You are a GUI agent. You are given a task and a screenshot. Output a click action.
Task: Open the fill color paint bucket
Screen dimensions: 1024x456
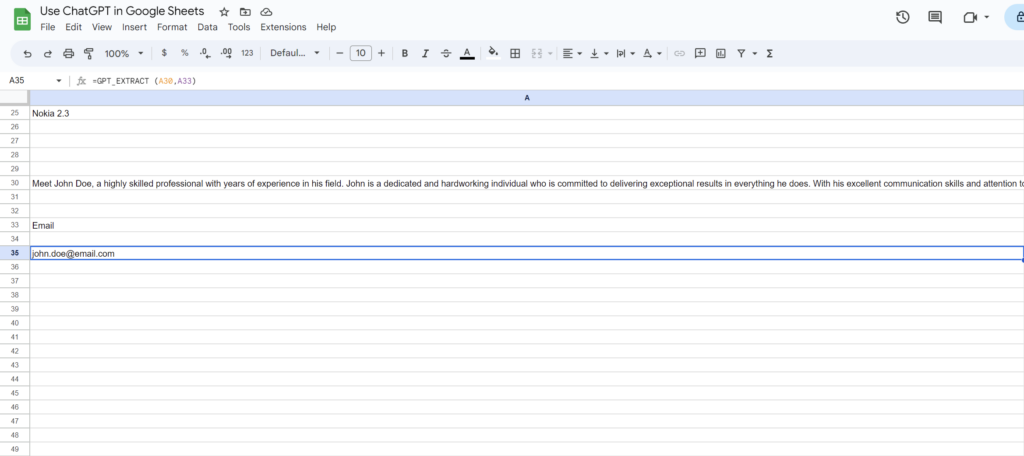tap(492, 53)
